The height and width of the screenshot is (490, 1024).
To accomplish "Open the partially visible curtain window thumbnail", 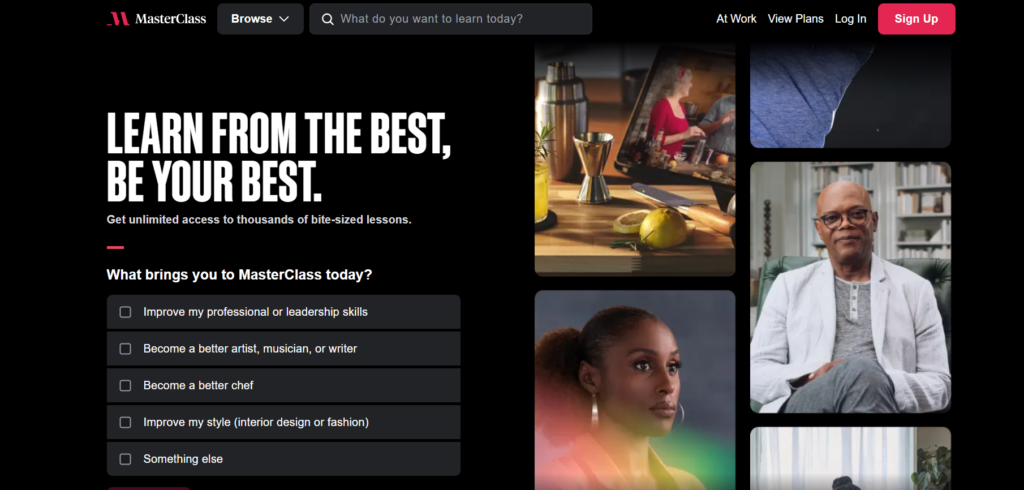I will (x=850, y=459).
